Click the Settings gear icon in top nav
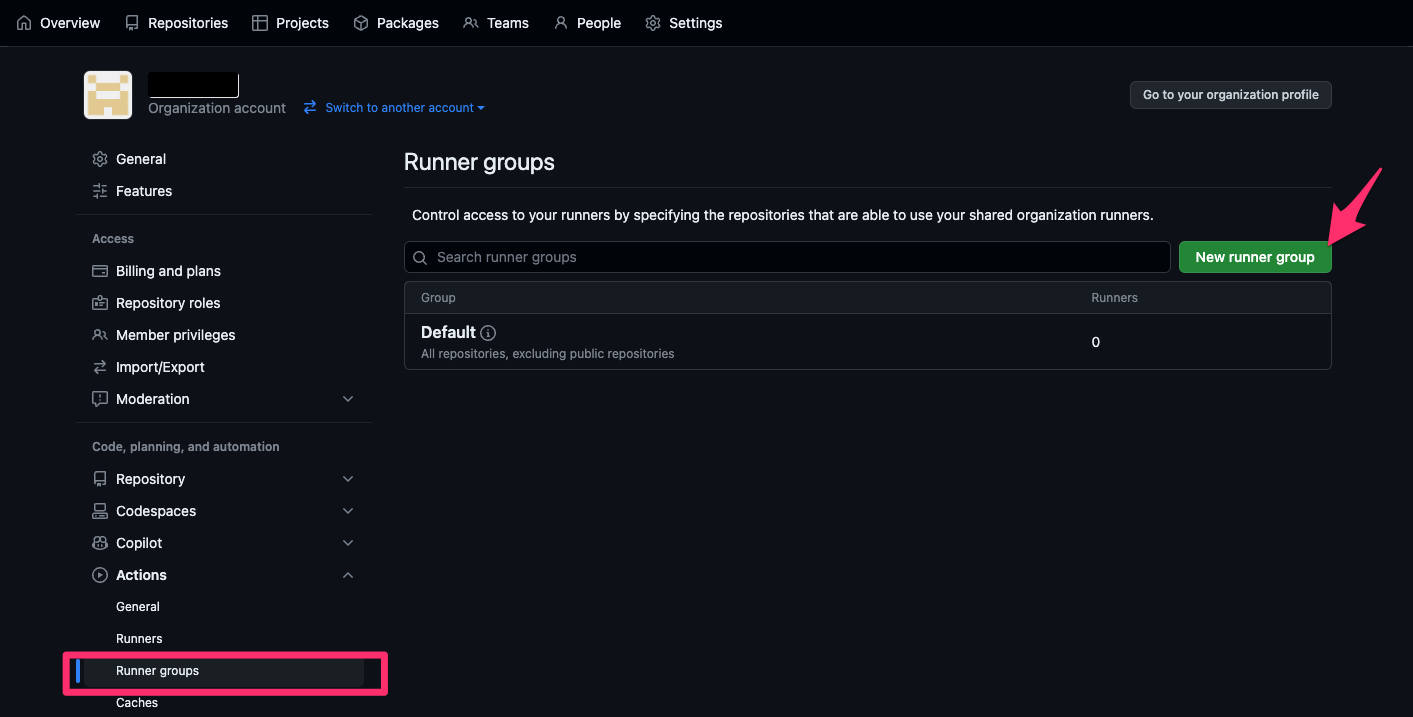Screen dimensions: 1413x717 (653, 23)
